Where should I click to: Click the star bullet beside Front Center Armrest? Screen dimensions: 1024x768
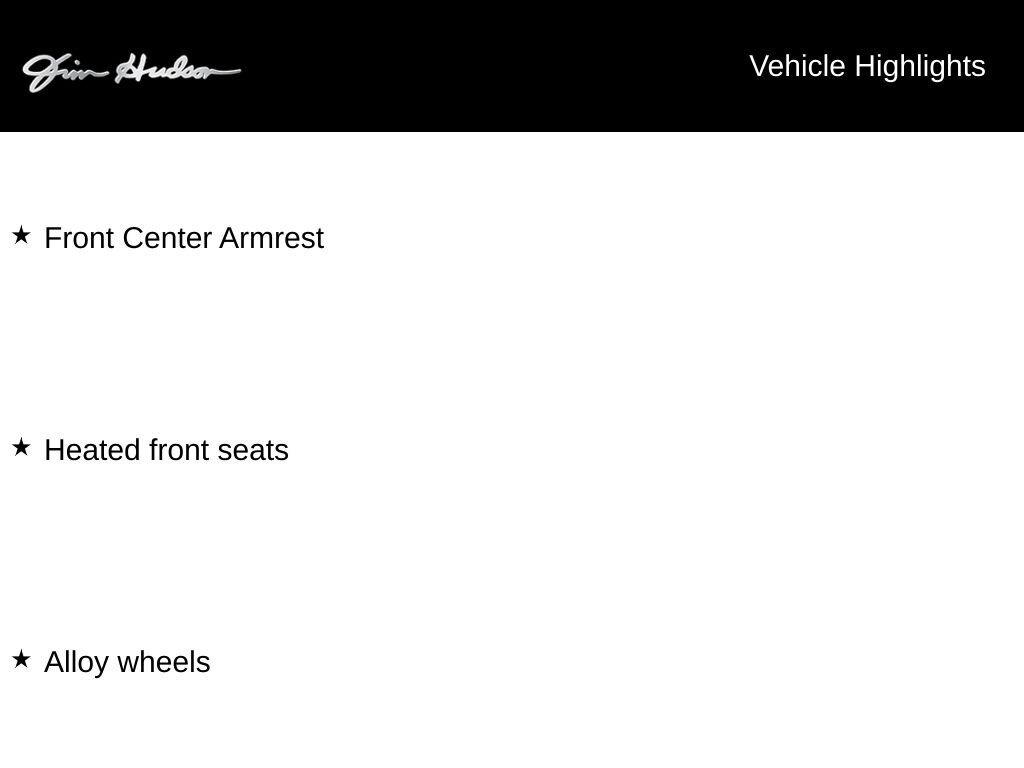click(21, 236)
